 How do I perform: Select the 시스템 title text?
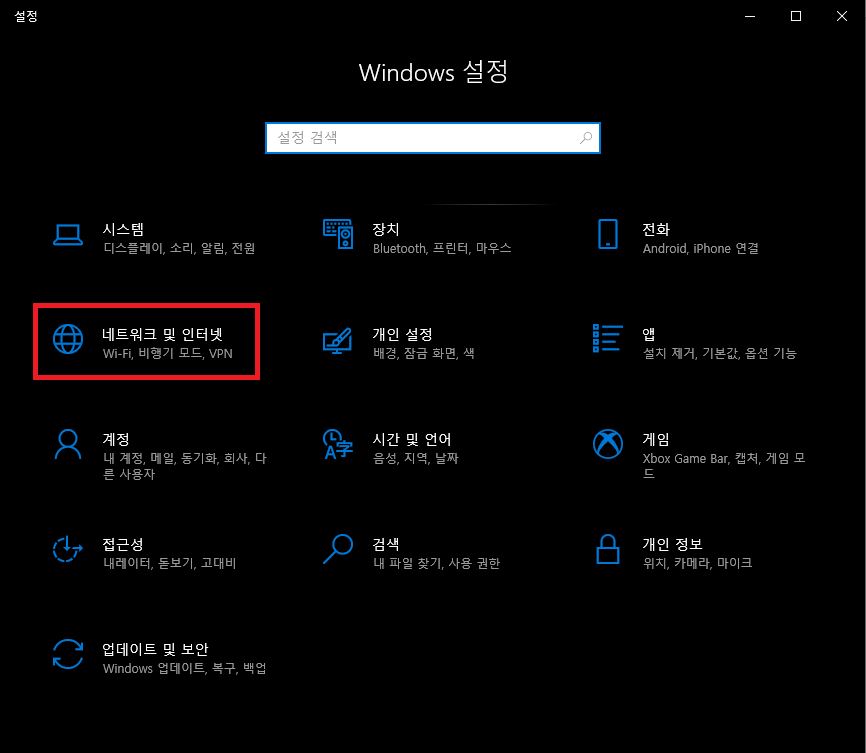click(123, 229)
